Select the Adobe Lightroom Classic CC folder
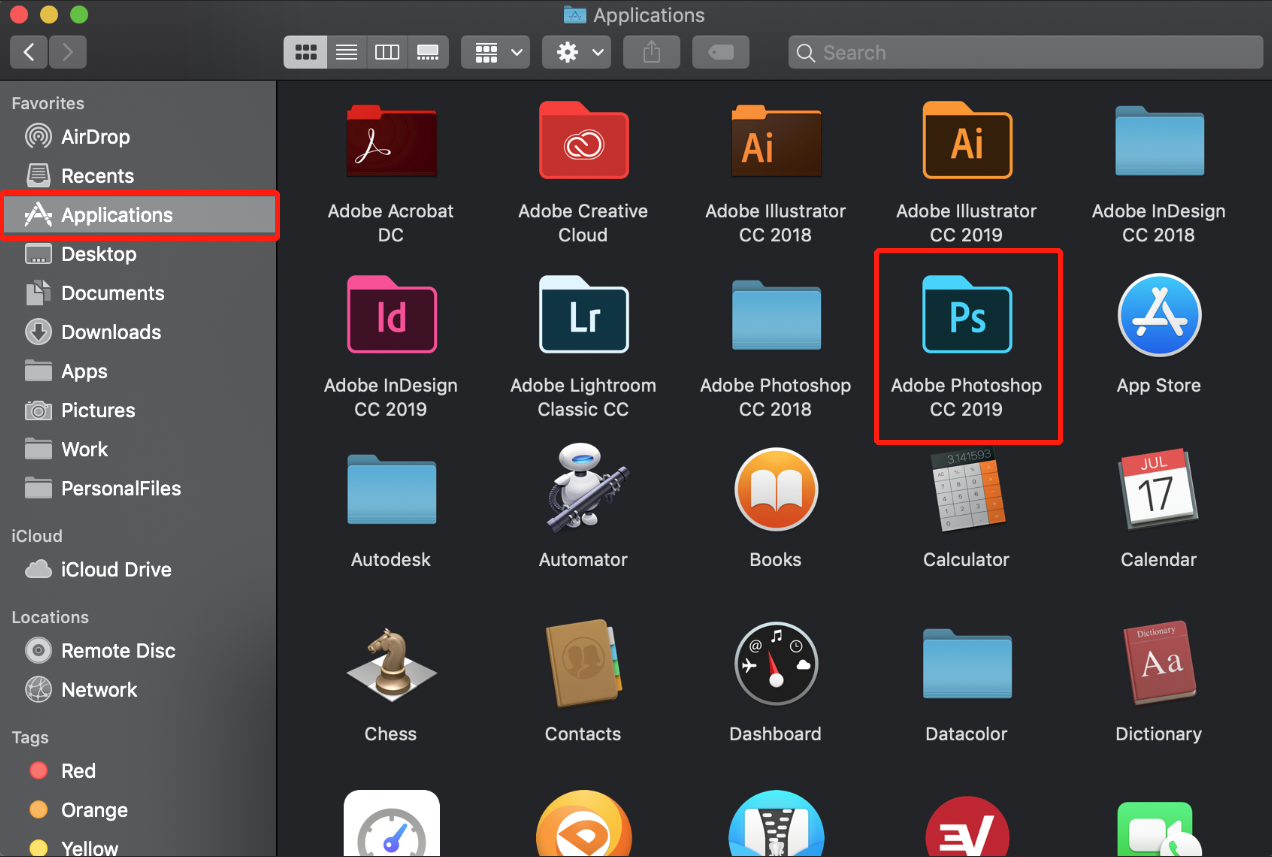1272x857 pixels. 583,316
